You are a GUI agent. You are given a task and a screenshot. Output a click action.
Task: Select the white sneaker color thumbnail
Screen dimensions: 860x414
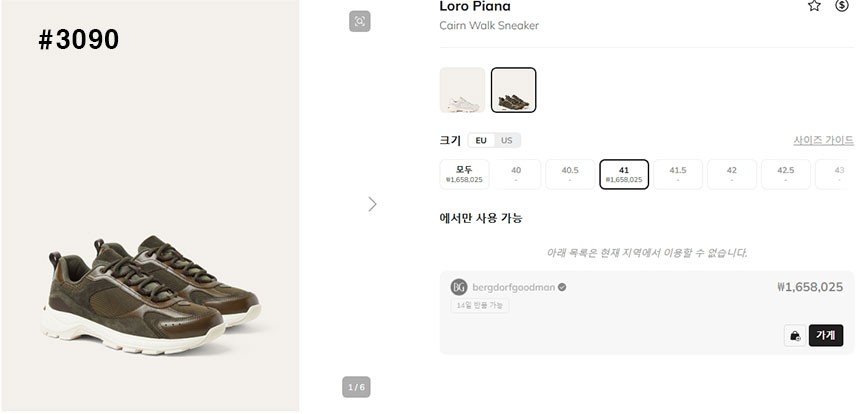click(462, 90)
